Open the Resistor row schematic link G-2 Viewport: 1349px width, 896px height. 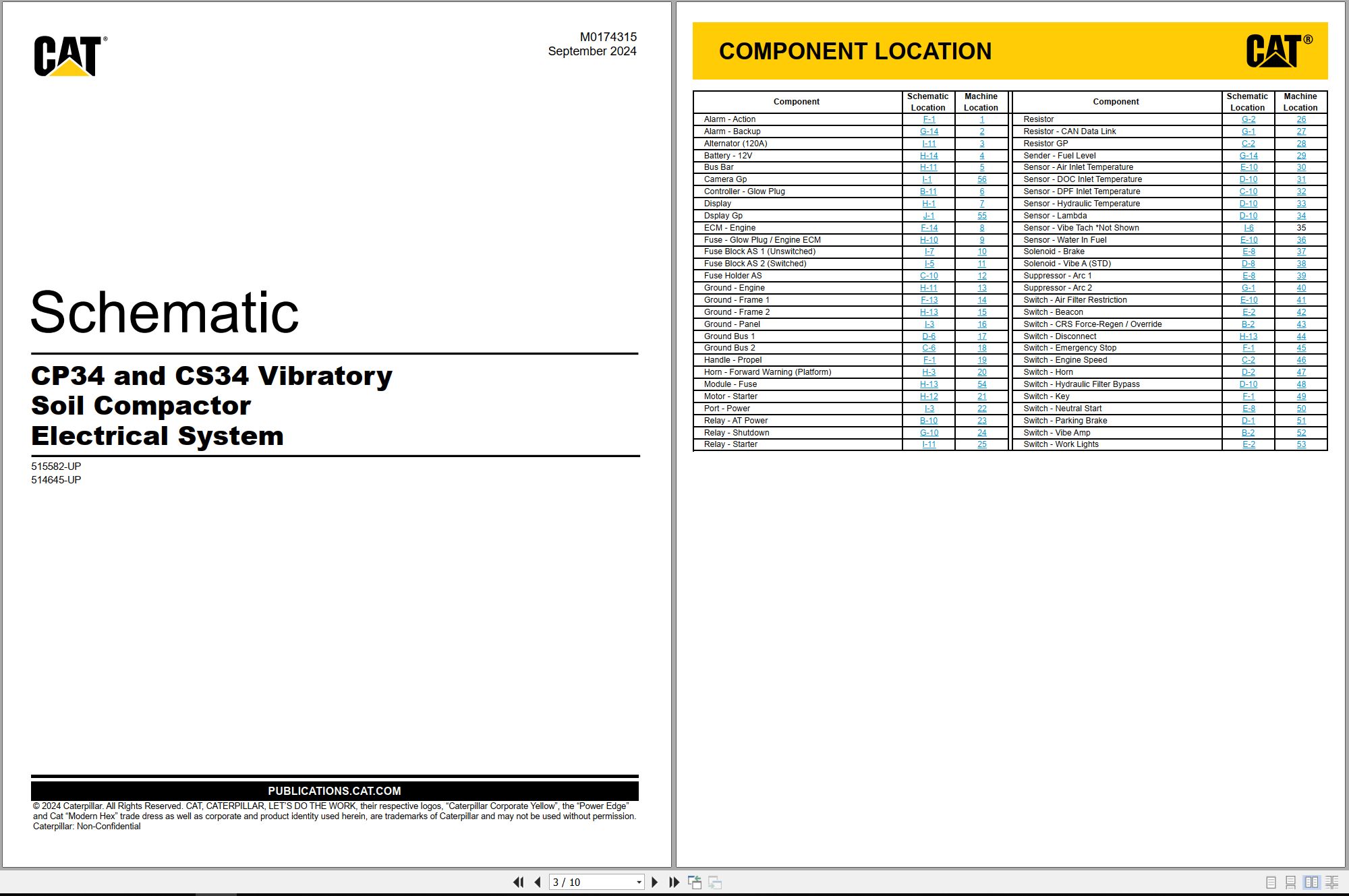(x=1248, y=119)
